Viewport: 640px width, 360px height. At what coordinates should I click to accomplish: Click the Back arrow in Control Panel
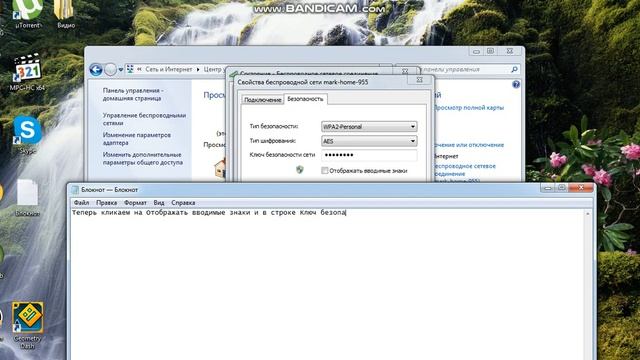tap(96, 70)
